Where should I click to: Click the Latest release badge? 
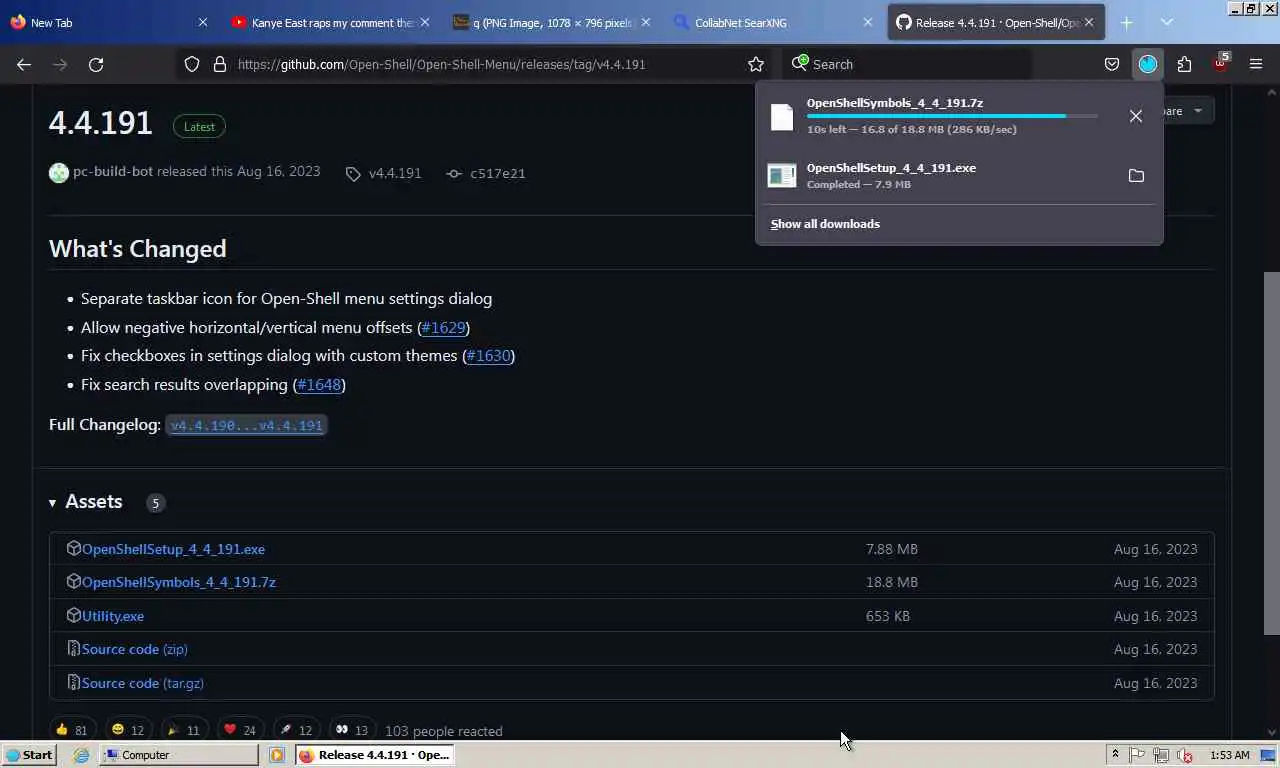coord(199,126)
